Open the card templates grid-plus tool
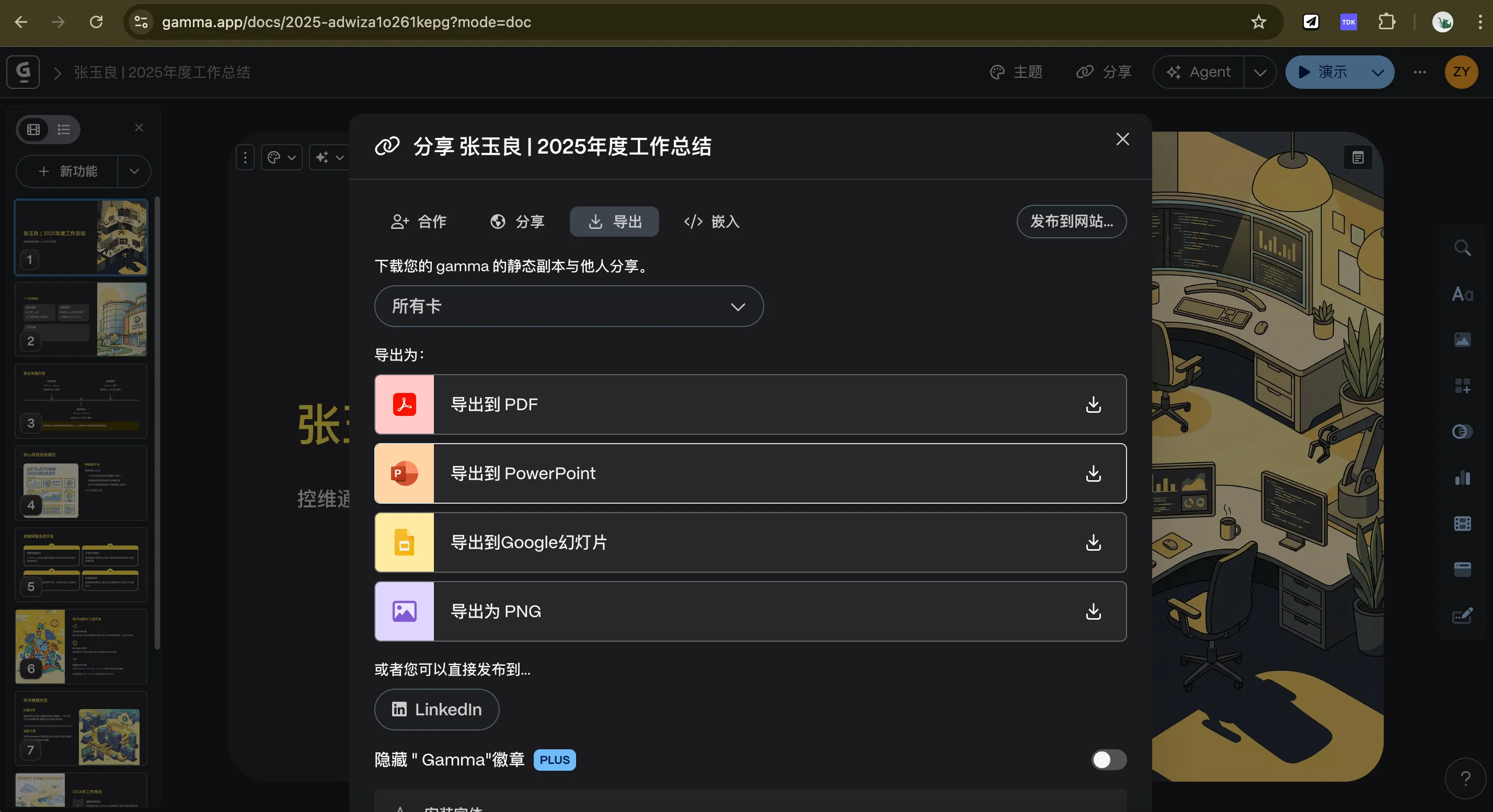1493x812 pixels. coord(1462,386)
